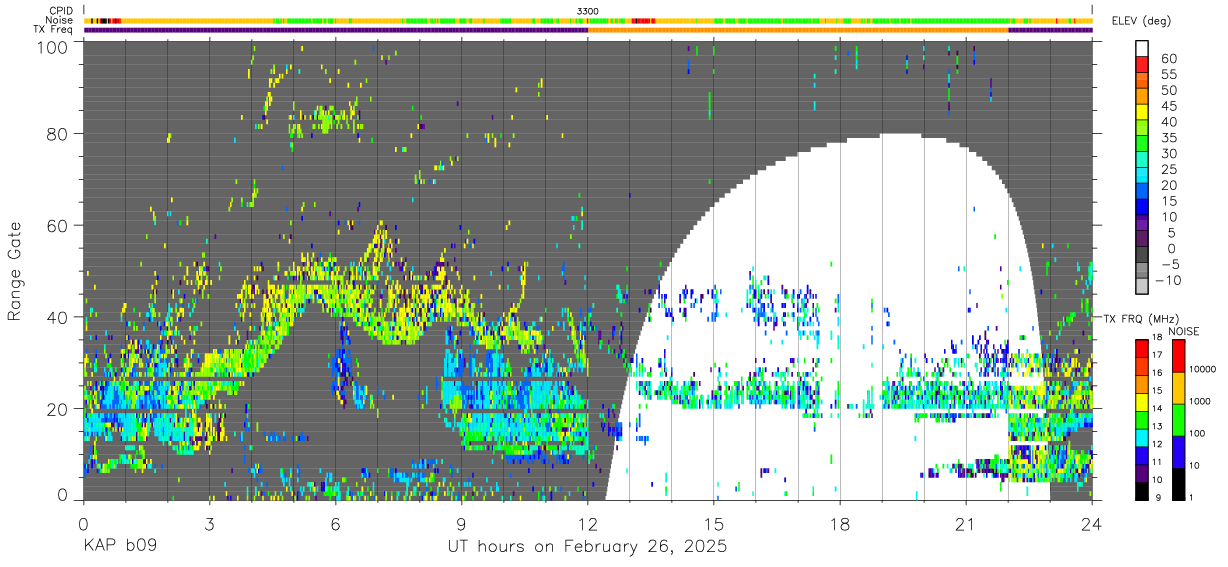Pick ELEV color bar segment between 10 and 15

[x=1142, y=208]
